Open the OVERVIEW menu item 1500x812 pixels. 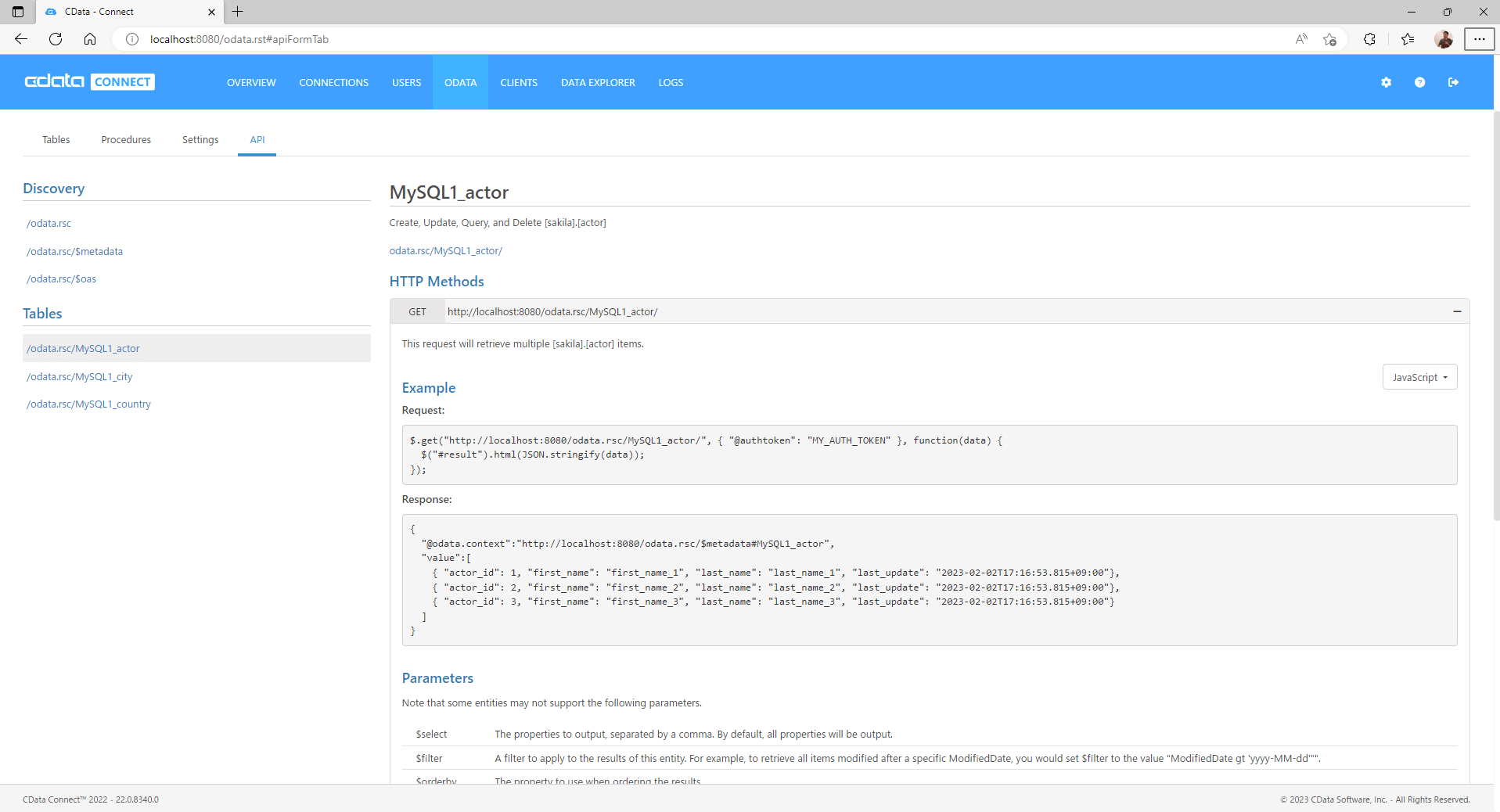[251, 82]
